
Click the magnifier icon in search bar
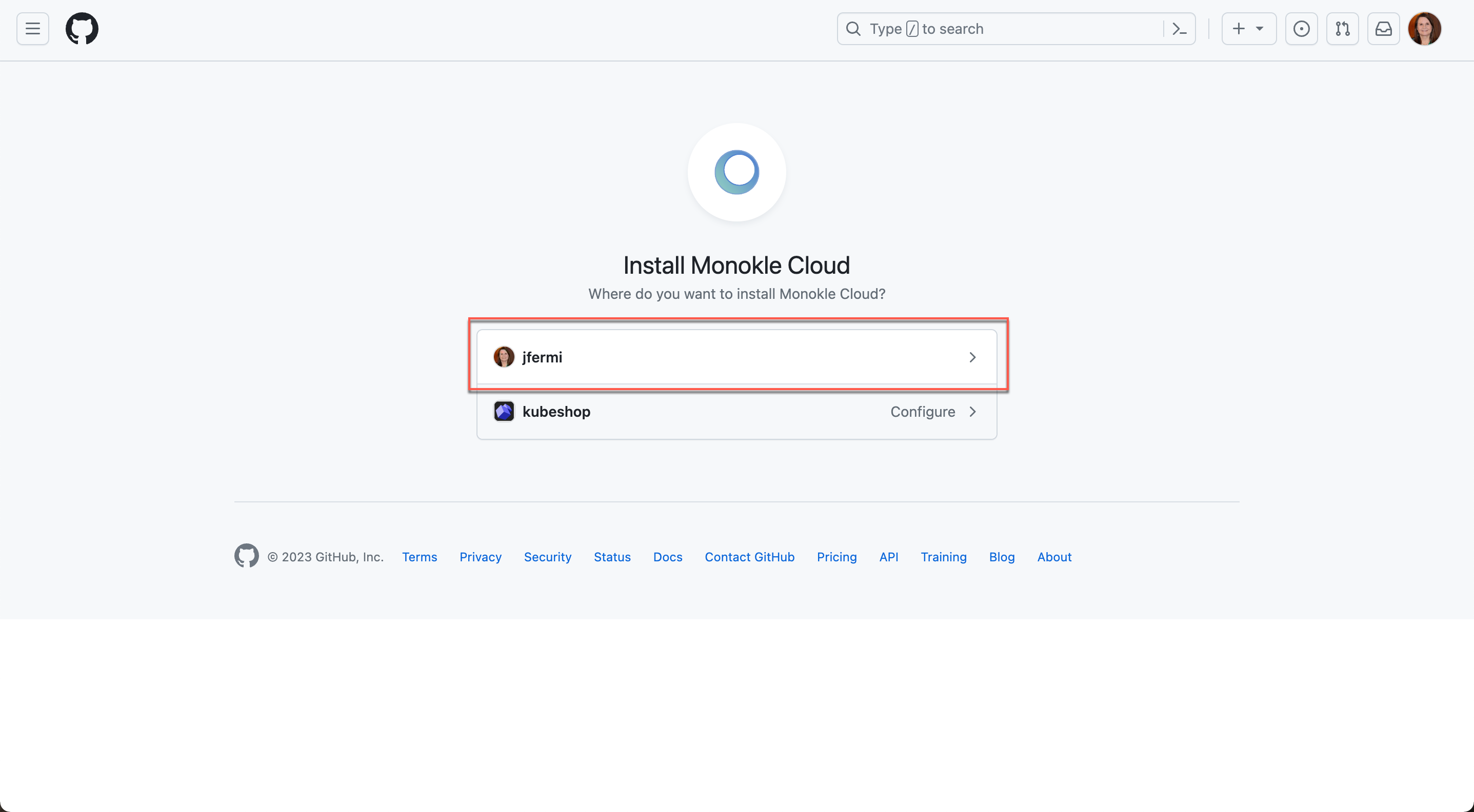point(852,29)
